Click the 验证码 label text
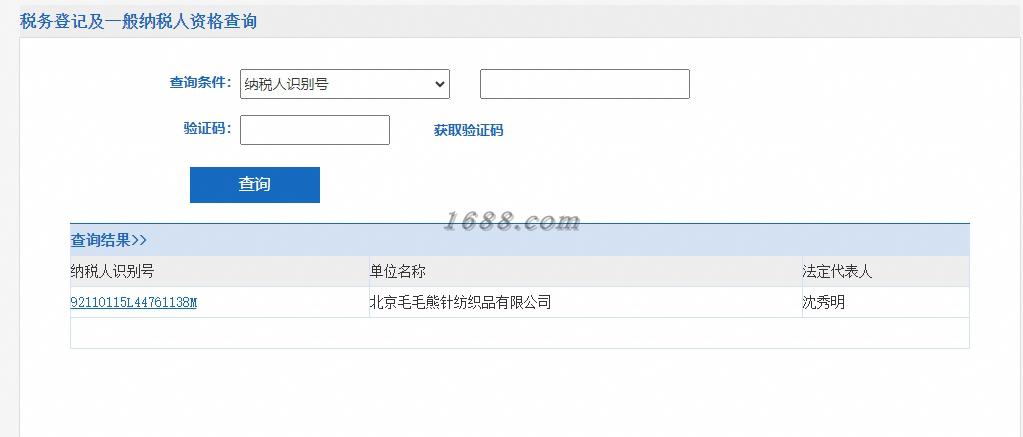The width and height of the screenshot is (1023, 437). point(207,128)
